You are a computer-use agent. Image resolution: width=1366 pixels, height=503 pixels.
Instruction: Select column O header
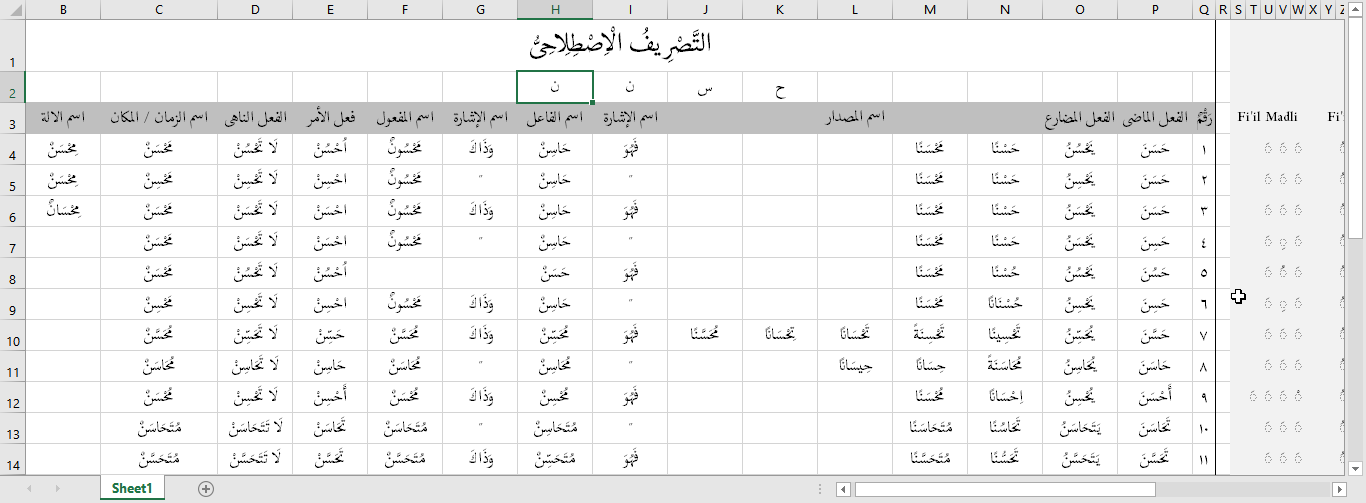pyautogui.click(x=1080, y=10)
